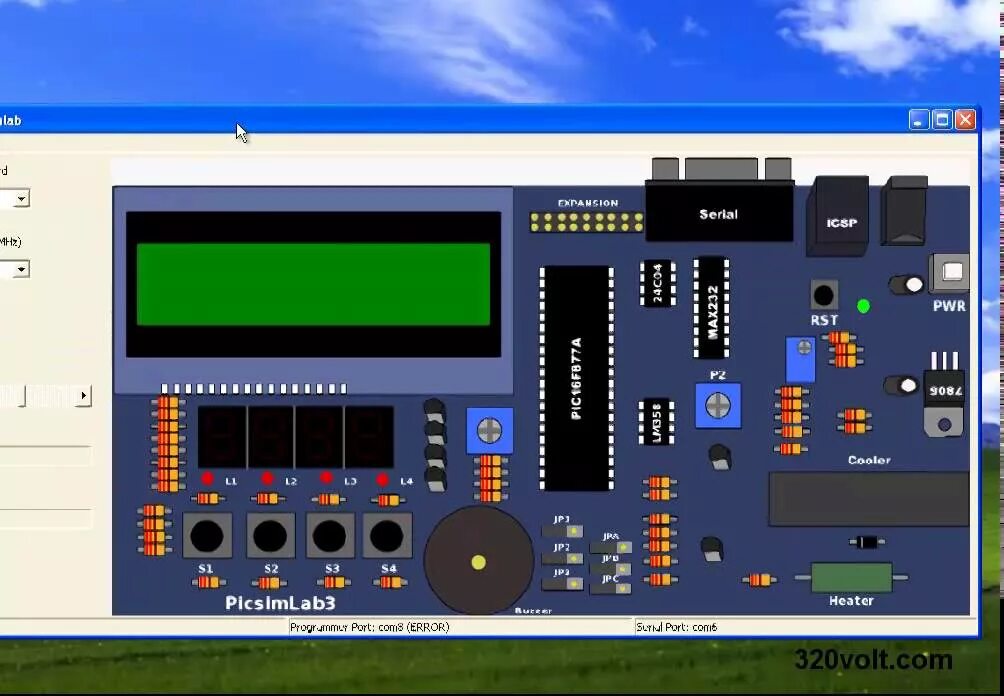Click the EXPANSION pin header

587,222
